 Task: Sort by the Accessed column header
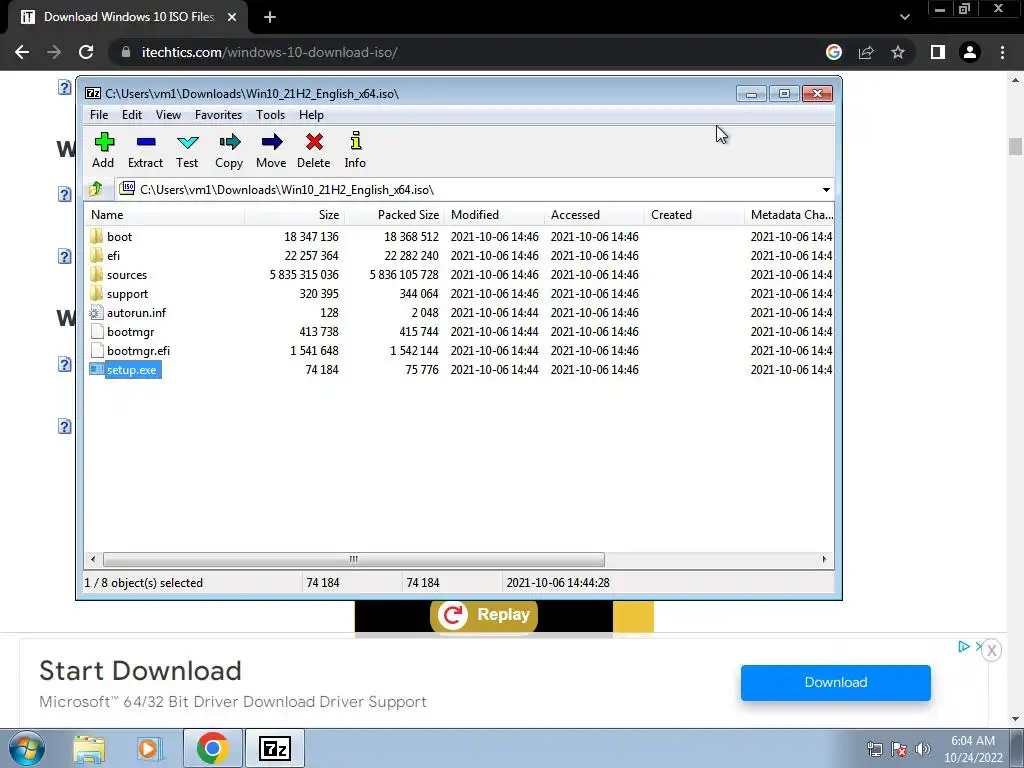(594, 215)
